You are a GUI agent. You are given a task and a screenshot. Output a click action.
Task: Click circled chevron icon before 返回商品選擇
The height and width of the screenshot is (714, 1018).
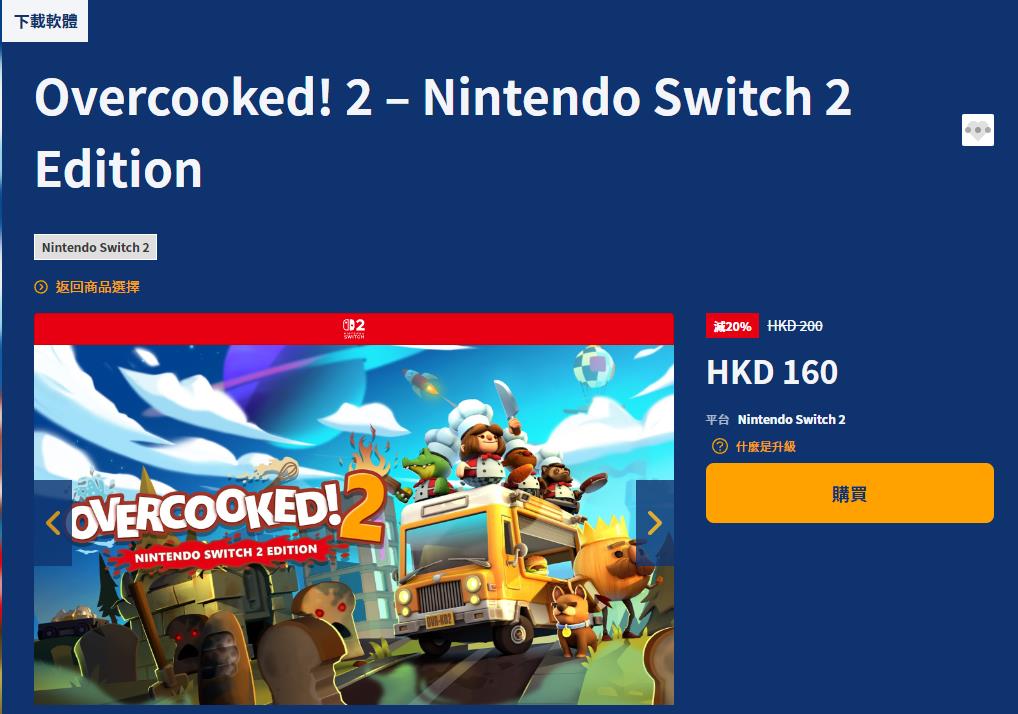click(x=41, y=287)
